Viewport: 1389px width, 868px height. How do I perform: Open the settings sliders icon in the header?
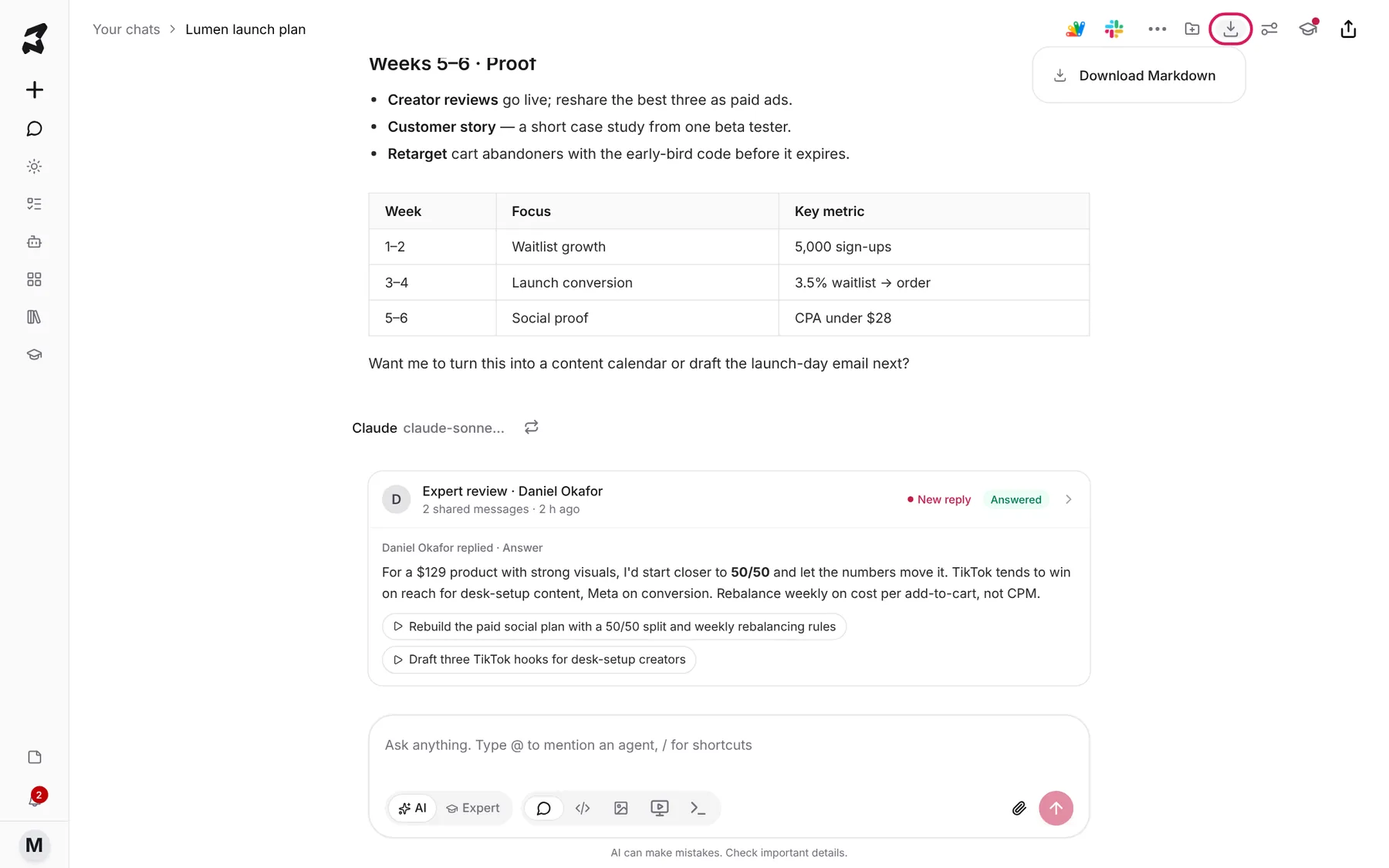coord(1269,29)
